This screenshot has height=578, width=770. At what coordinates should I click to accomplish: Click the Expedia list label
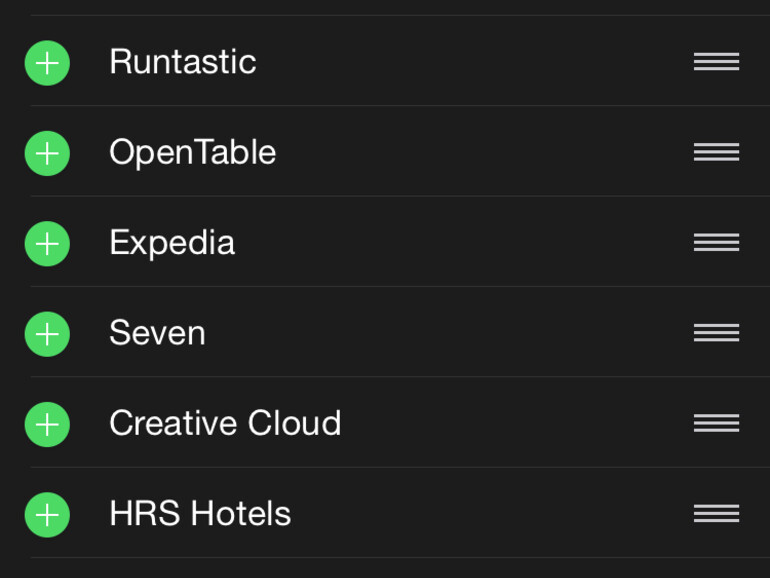click(172, 243)
